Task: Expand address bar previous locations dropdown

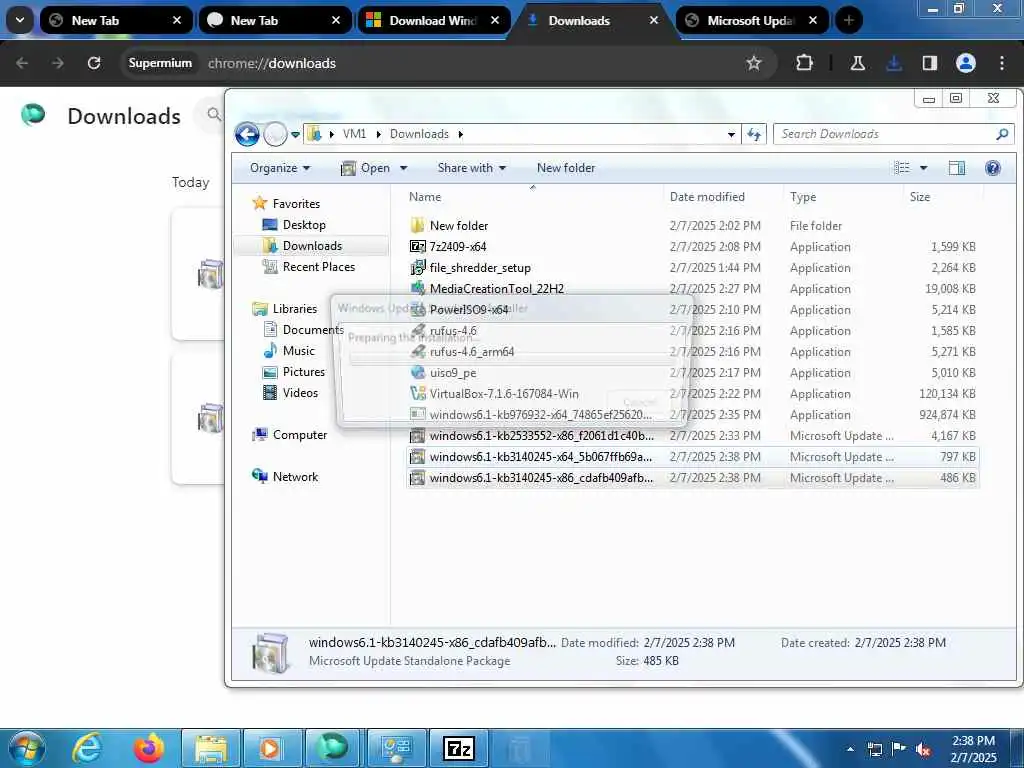Action: [731, 135]
